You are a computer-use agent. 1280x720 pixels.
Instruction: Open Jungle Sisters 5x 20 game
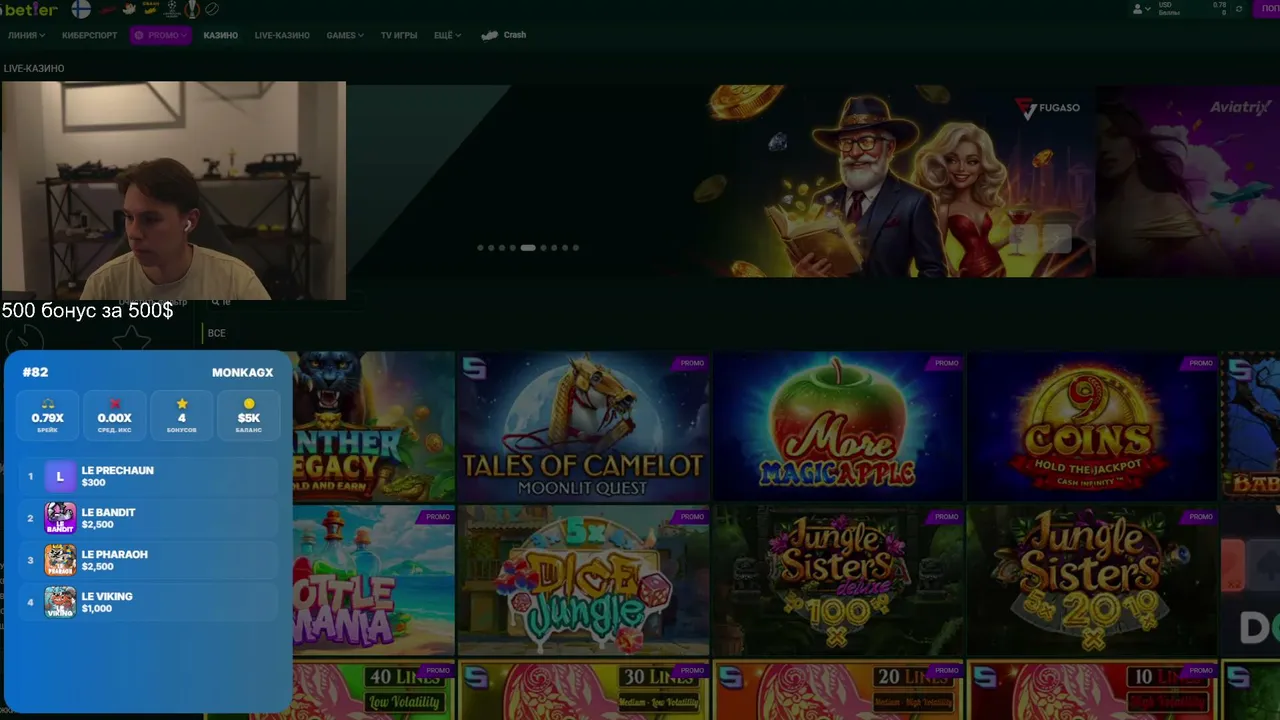click(1092, 581)
